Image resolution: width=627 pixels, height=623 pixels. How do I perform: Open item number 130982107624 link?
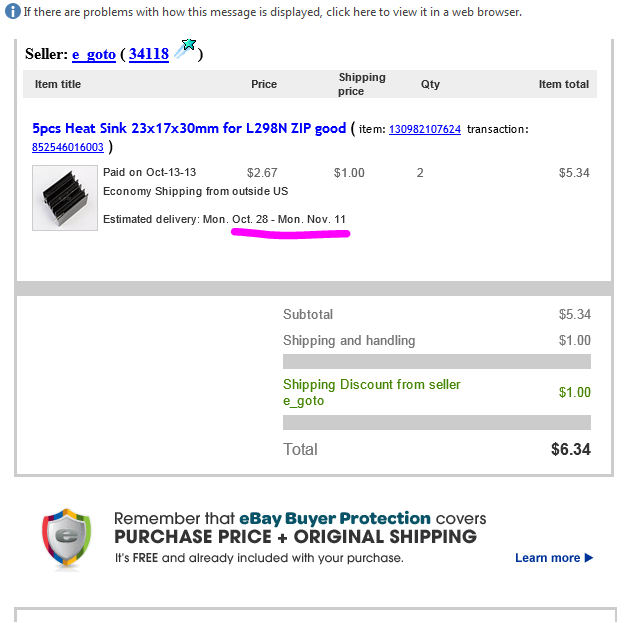tap(425, 129)
